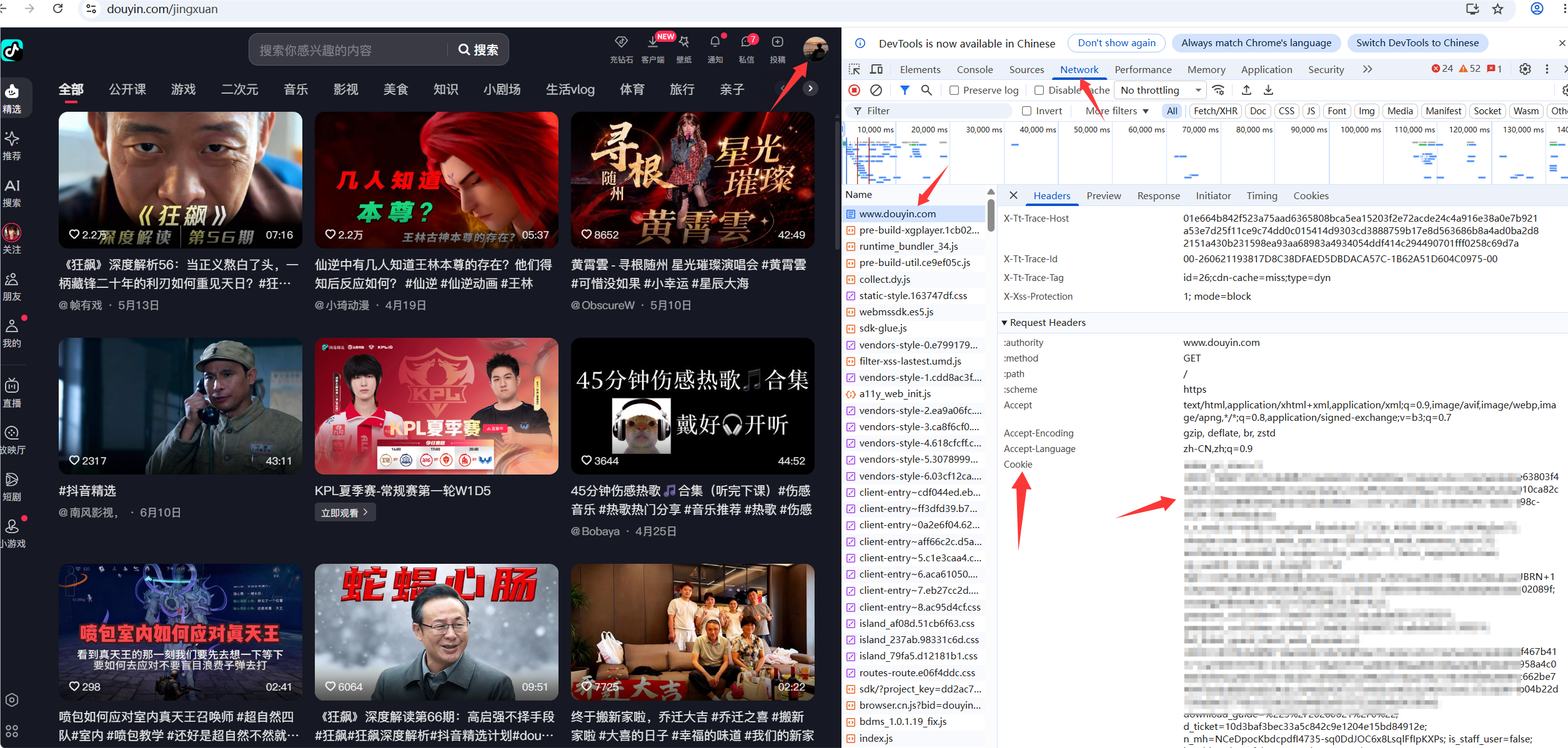Select the All request type filter
Screen dimensions: 1568x748
coord(1172,111)
